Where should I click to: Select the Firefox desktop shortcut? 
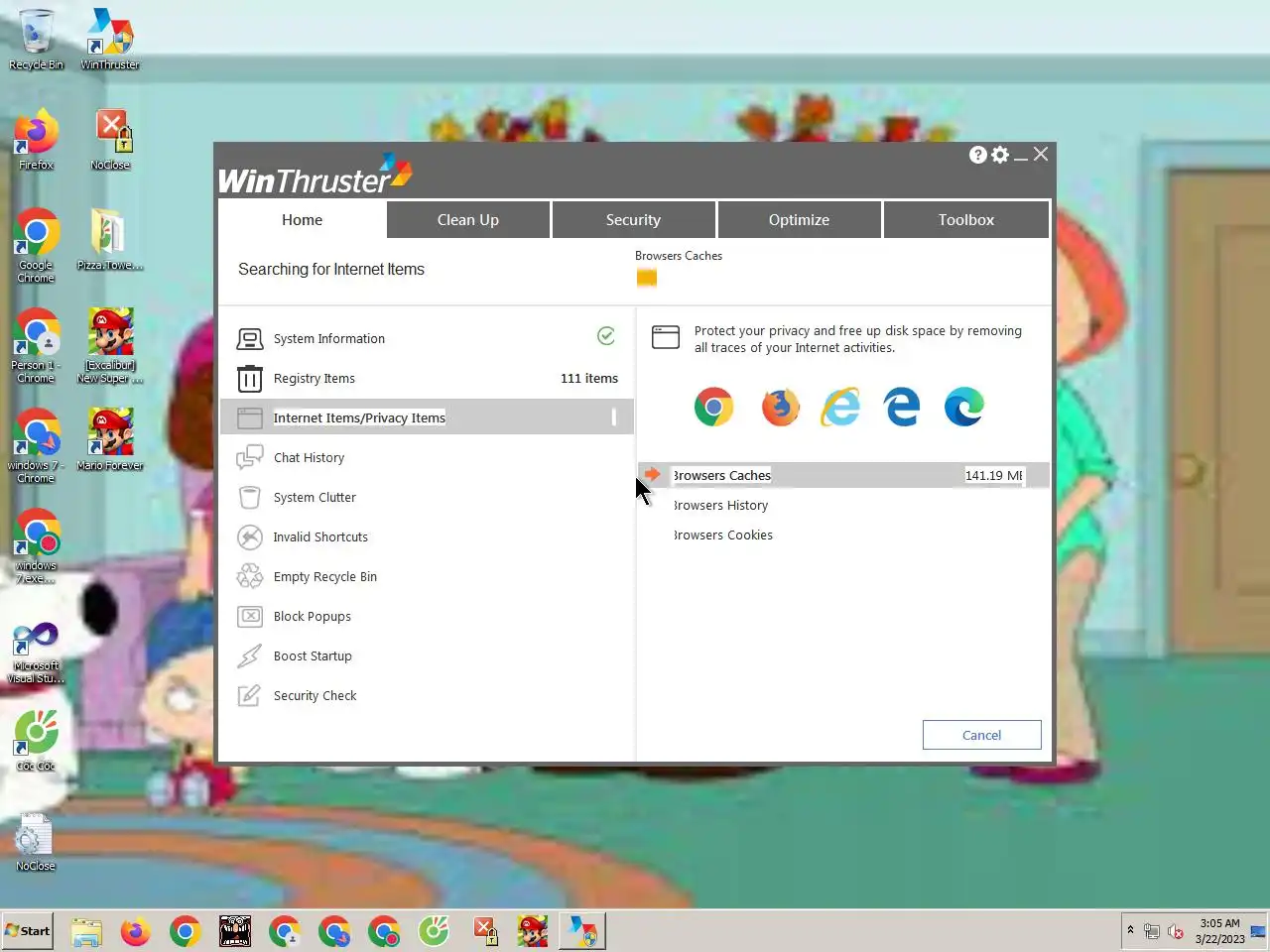[x=36, y=140]
